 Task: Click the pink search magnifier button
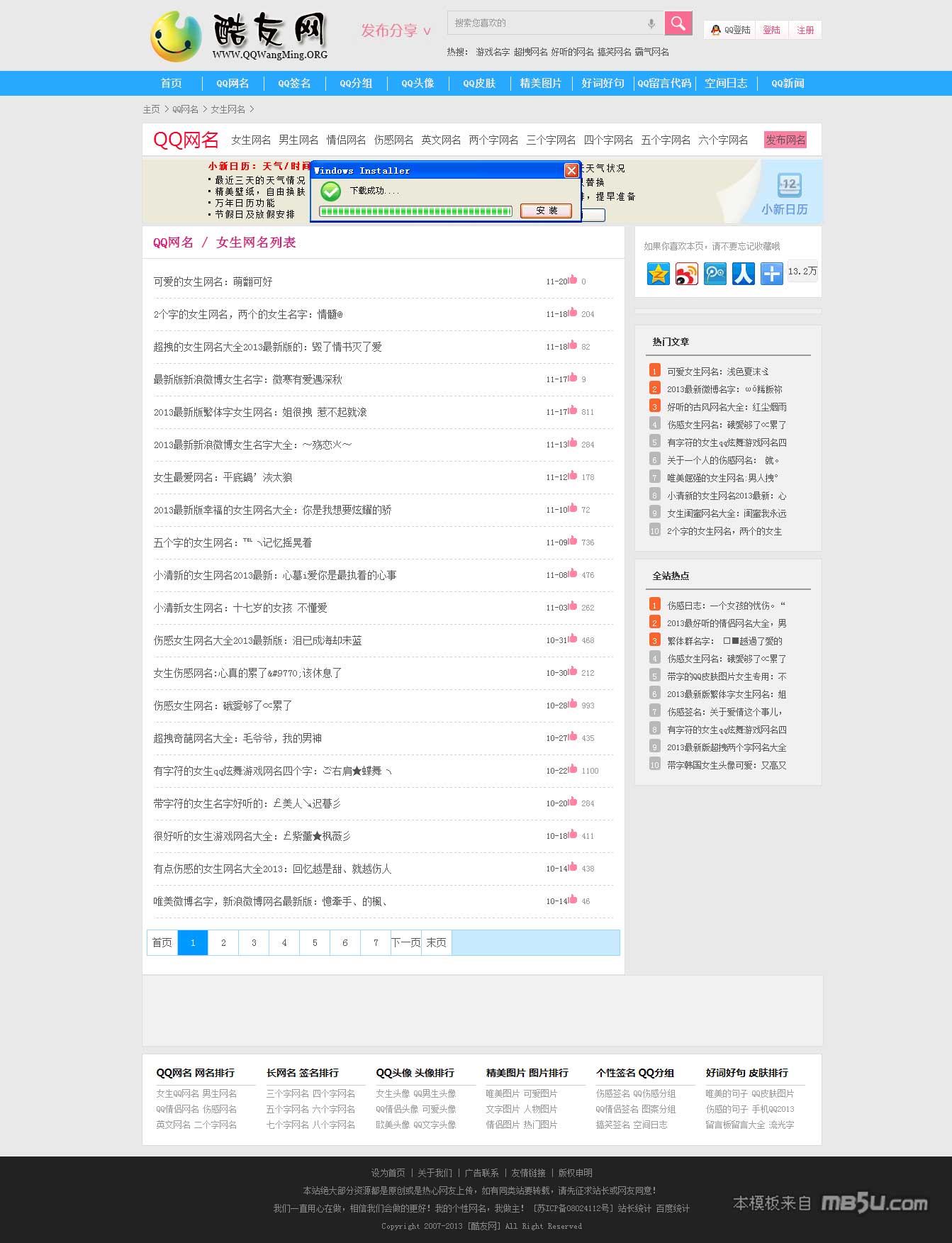678,23
